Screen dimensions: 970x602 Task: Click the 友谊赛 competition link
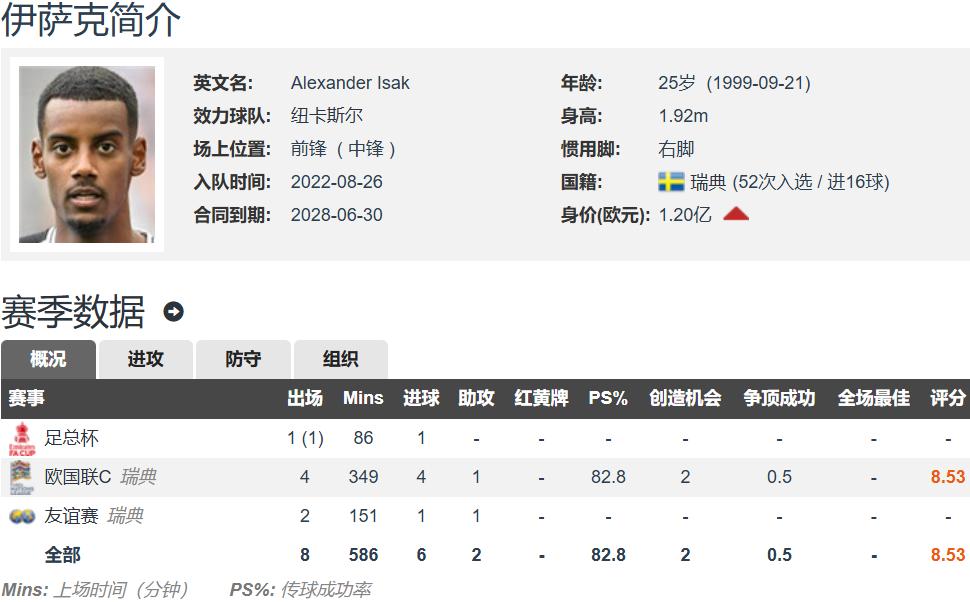coord(72,516)
